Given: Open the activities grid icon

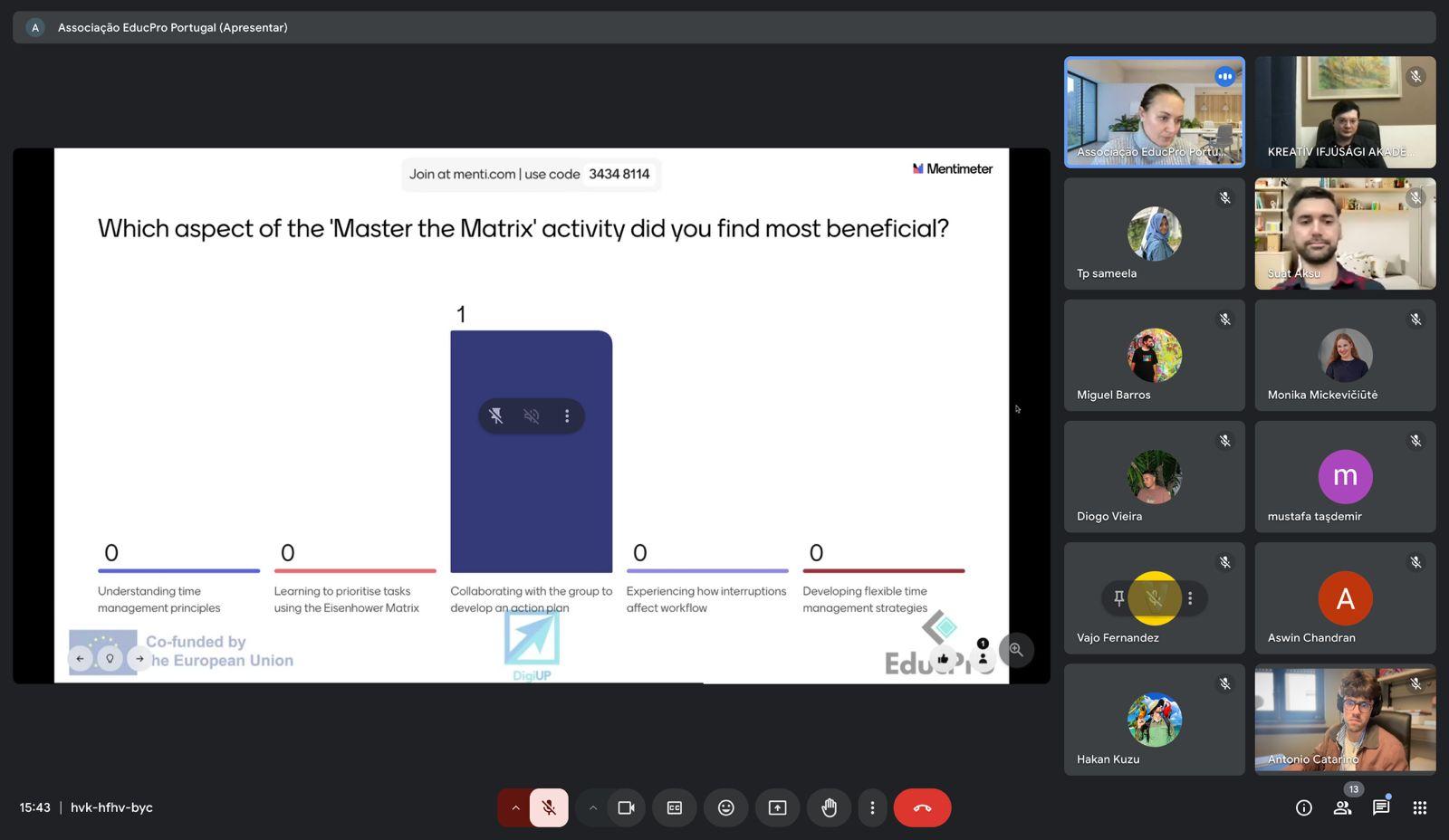Looking at the screenshot, I should point(1419,807).
